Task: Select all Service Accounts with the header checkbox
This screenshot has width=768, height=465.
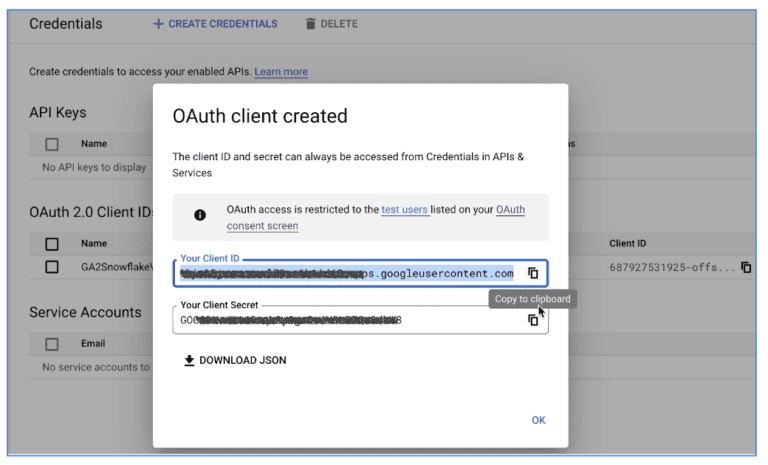Action: click(x=52, y=344)
